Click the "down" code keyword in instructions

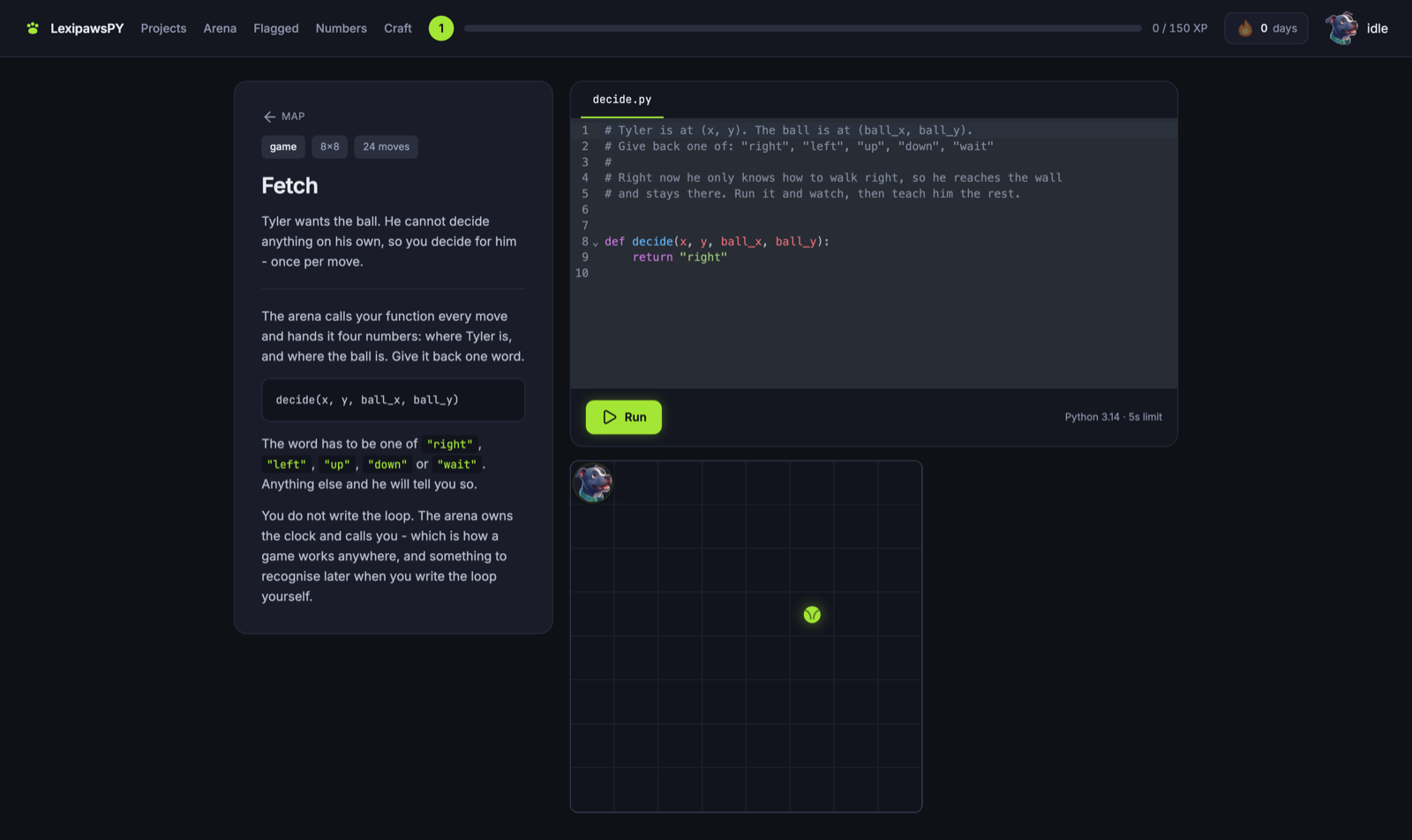coord(387,464)
